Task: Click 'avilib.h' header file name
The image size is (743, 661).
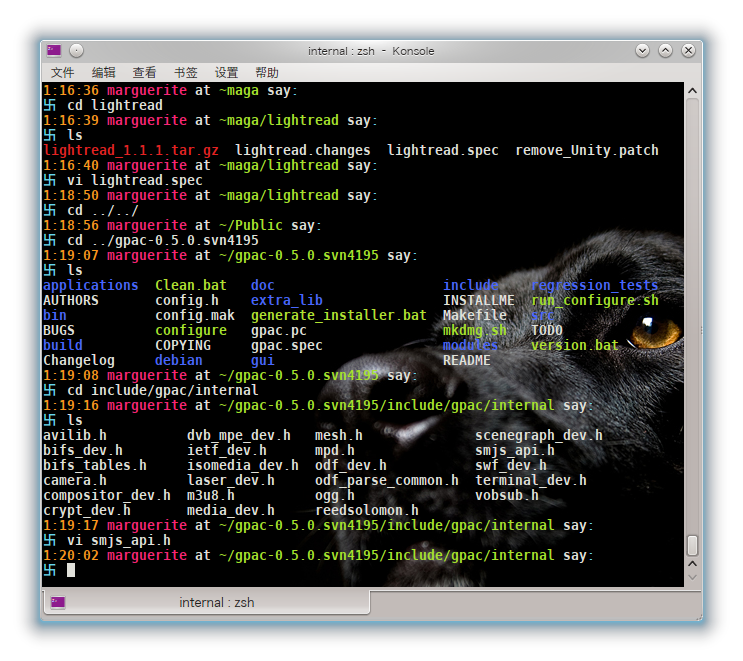Action: [75, 435]
